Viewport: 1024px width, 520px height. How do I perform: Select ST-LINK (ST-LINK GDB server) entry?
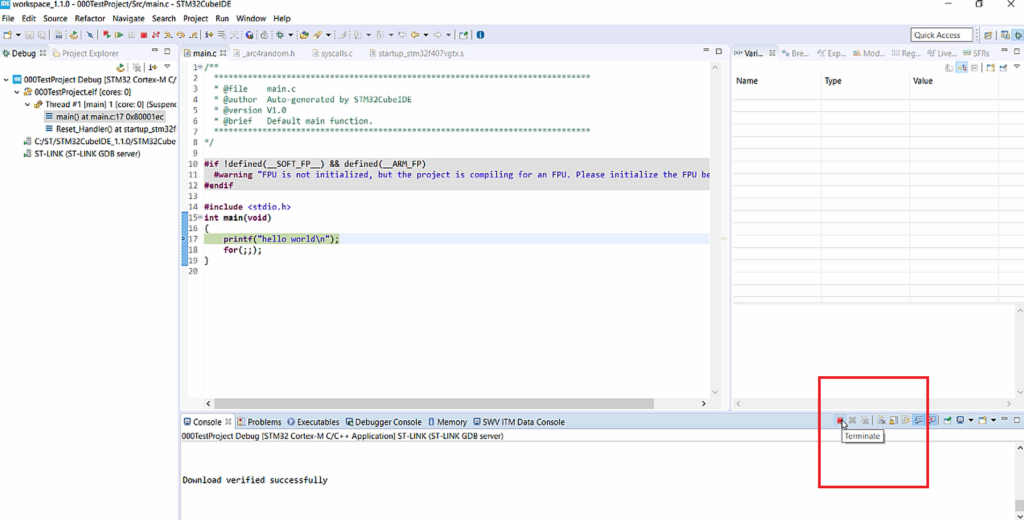click(81, 154)
